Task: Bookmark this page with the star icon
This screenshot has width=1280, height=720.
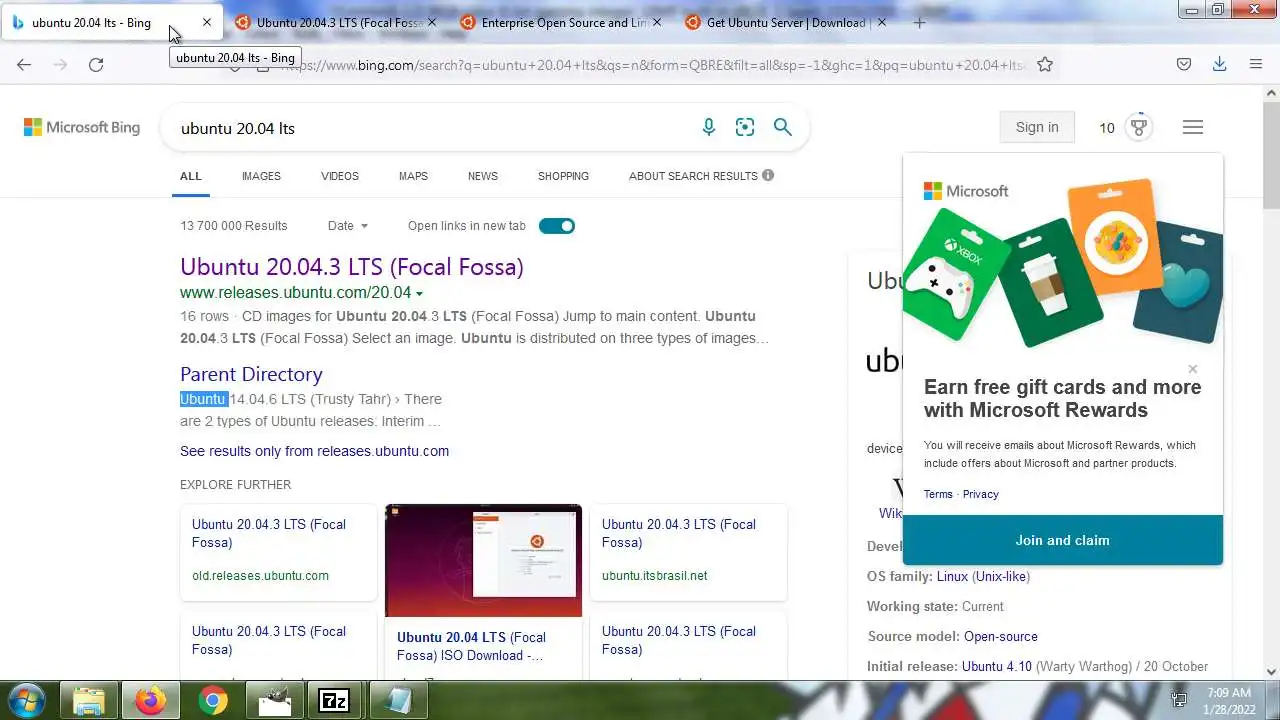Action: click(1045, 64)
